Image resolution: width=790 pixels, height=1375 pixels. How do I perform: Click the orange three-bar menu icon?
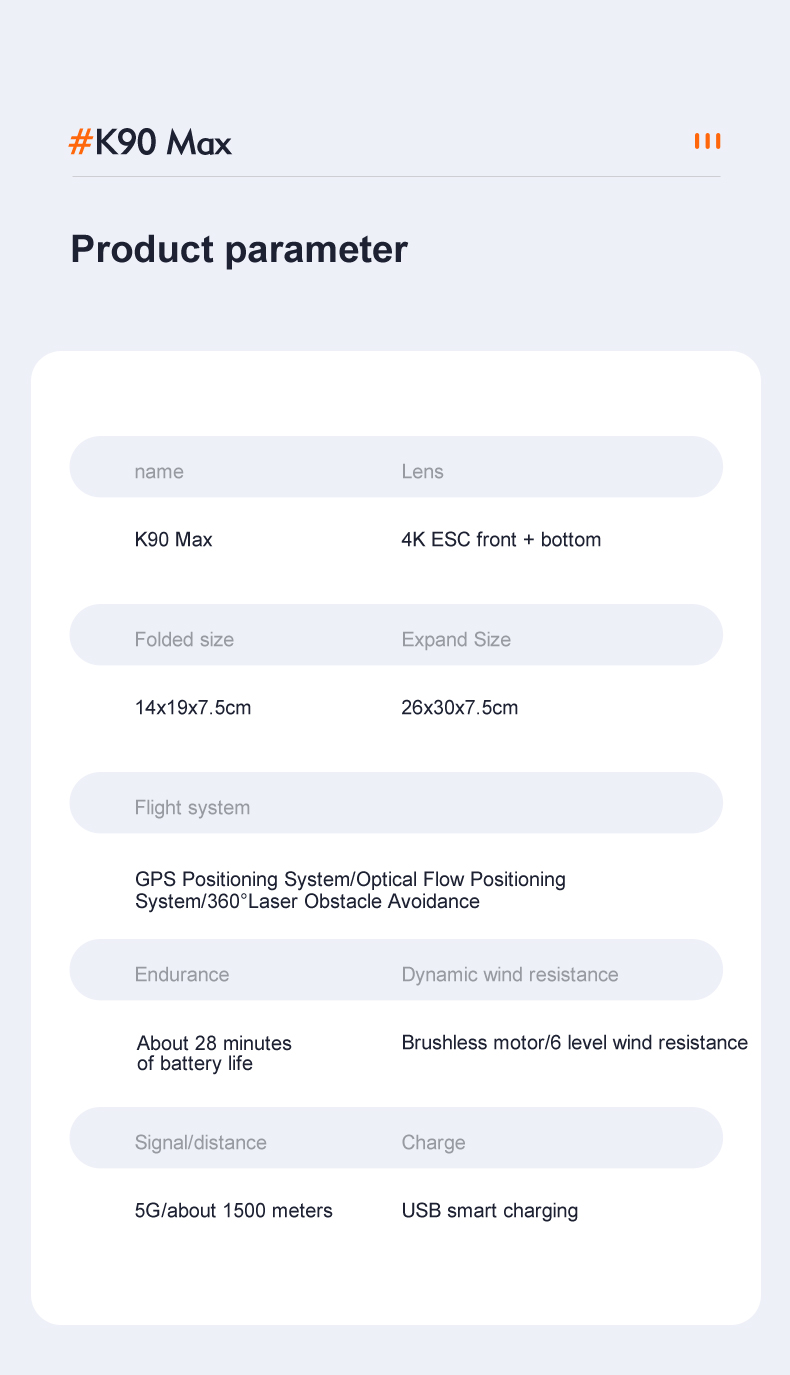coord(707,141)
